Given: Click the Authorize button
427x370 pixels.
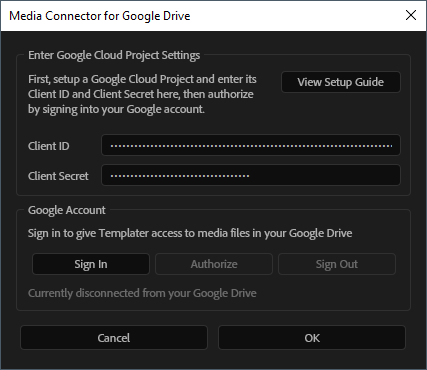Looking at the screenshot, I should click(x=214, y=264).
